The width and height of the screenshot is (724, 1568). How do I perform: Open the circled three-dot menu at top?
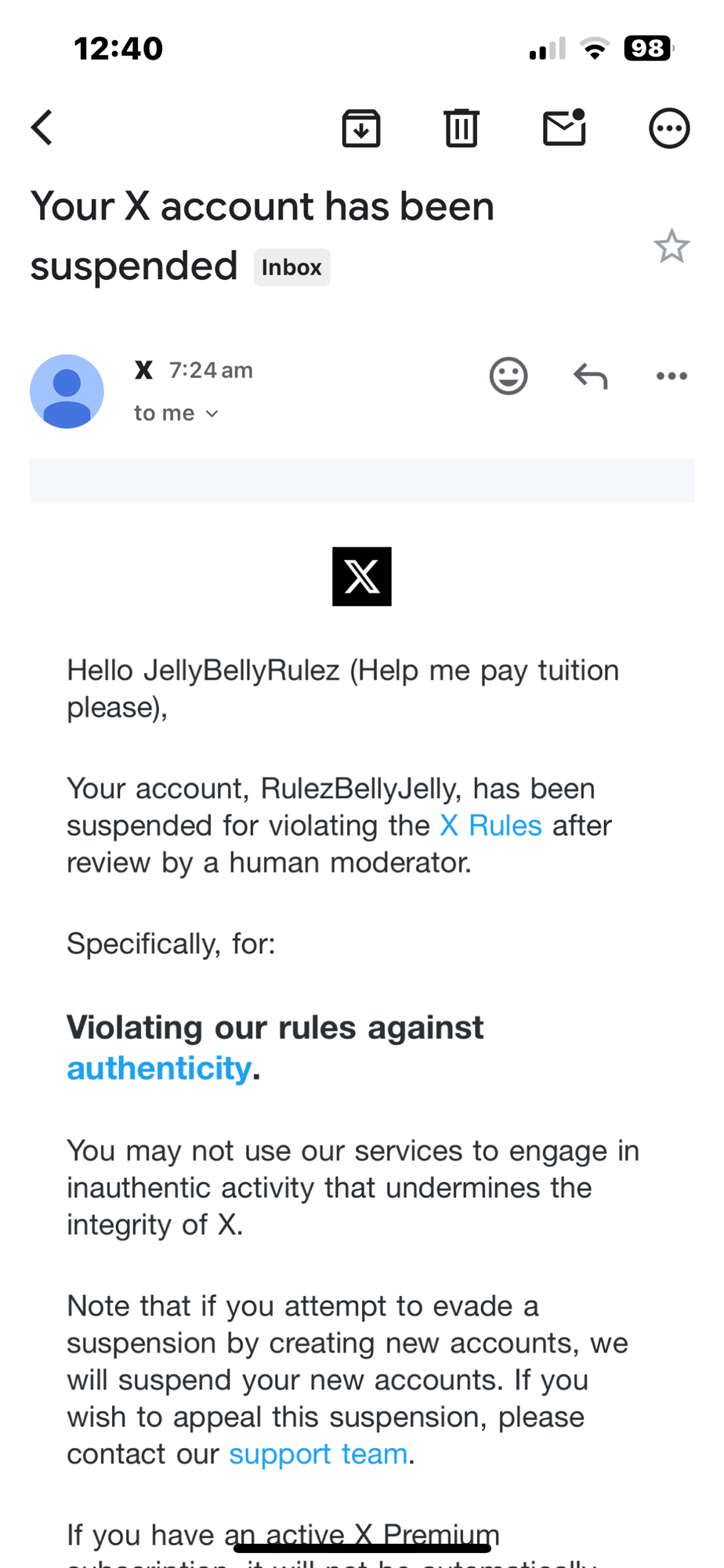[x=669, y=128]
